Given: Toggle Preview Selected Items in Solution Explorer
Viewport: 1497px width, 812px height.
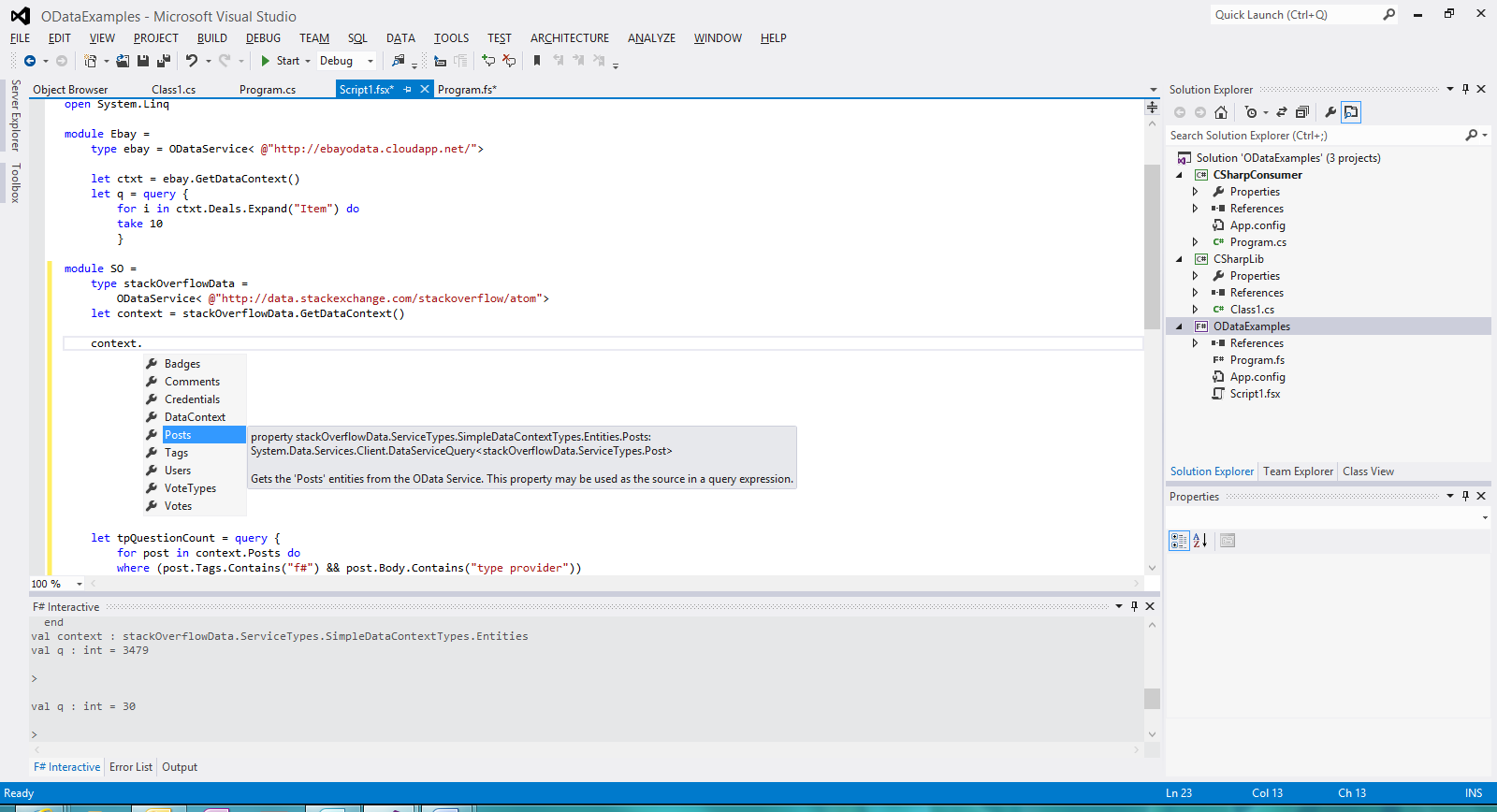Looking at the screenshot, I should 1351,112.
